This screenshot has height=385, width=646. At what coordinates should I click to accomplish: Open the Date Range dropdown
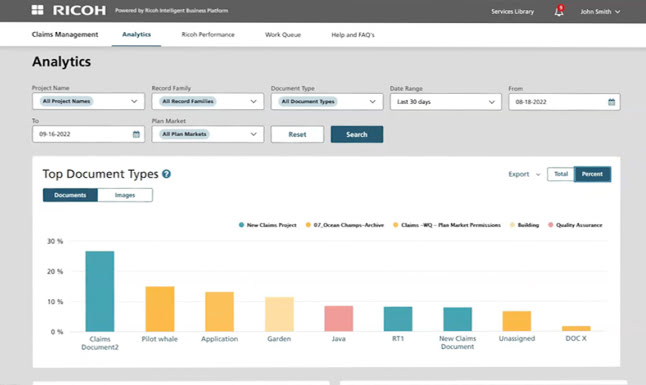coord(446,102)
